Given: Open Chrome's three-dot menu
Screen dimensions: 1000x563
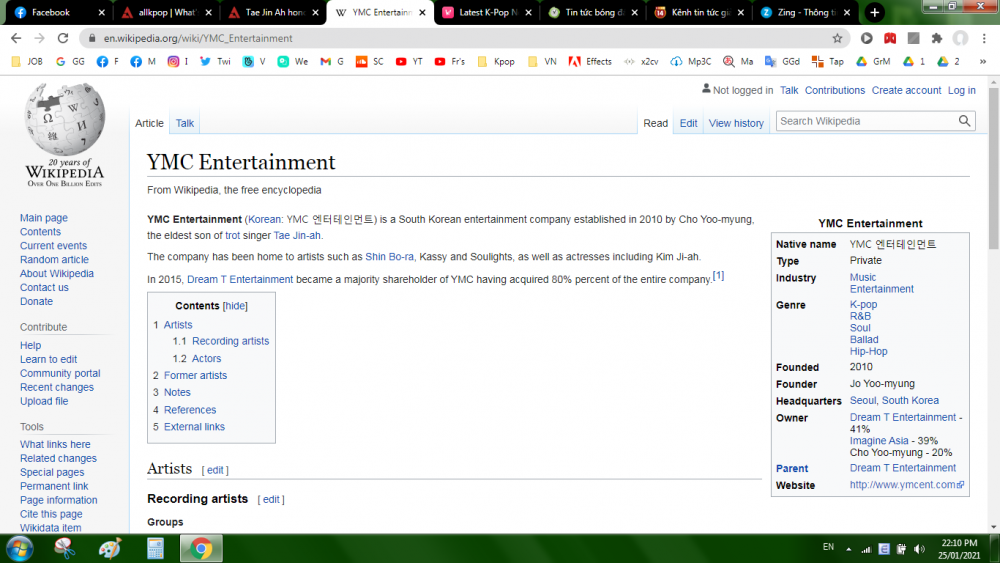Looking at the screenshot, I should (x=984, y=38).
